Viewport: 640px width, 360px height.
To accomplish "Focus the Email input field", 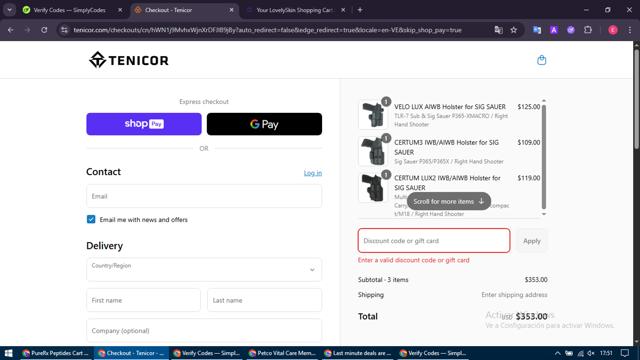I will point(204,196).
